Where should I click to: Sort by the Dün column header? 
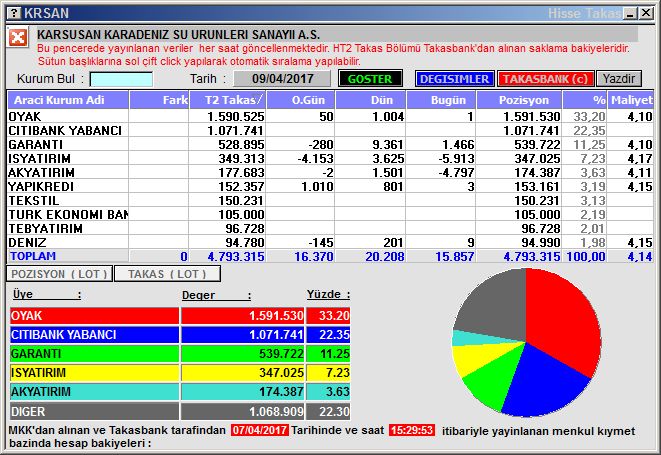pos(371,100)
